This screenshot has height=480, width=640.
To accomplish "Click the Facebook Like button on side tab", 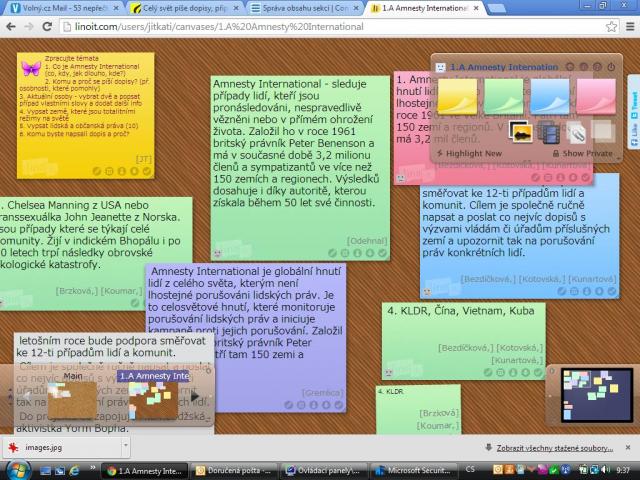I will click(634, 136).
